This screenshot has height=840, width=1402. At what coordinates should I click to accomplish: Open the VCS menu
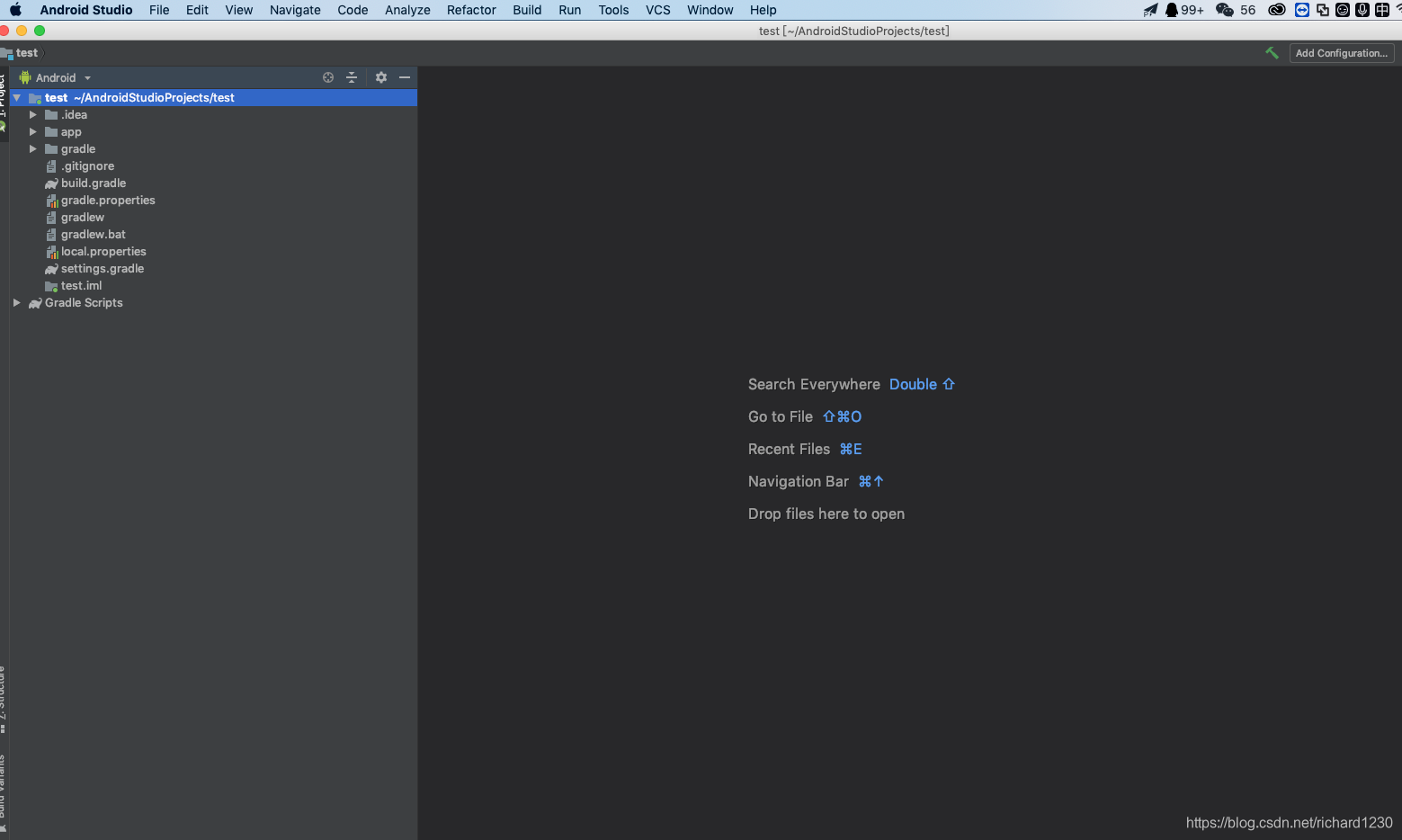point(658,10)
